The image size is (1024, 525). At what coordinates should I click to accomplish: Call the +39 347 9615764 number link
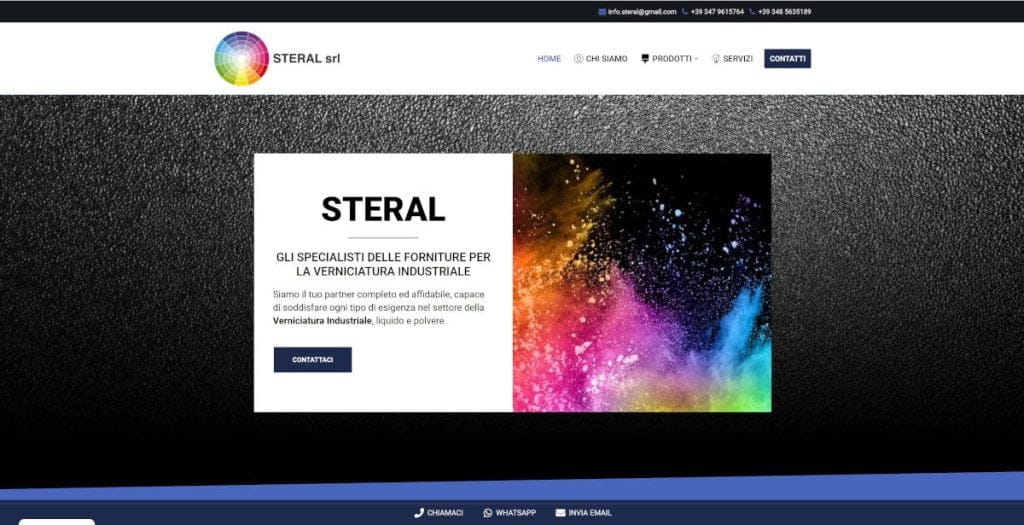(717, 12)
